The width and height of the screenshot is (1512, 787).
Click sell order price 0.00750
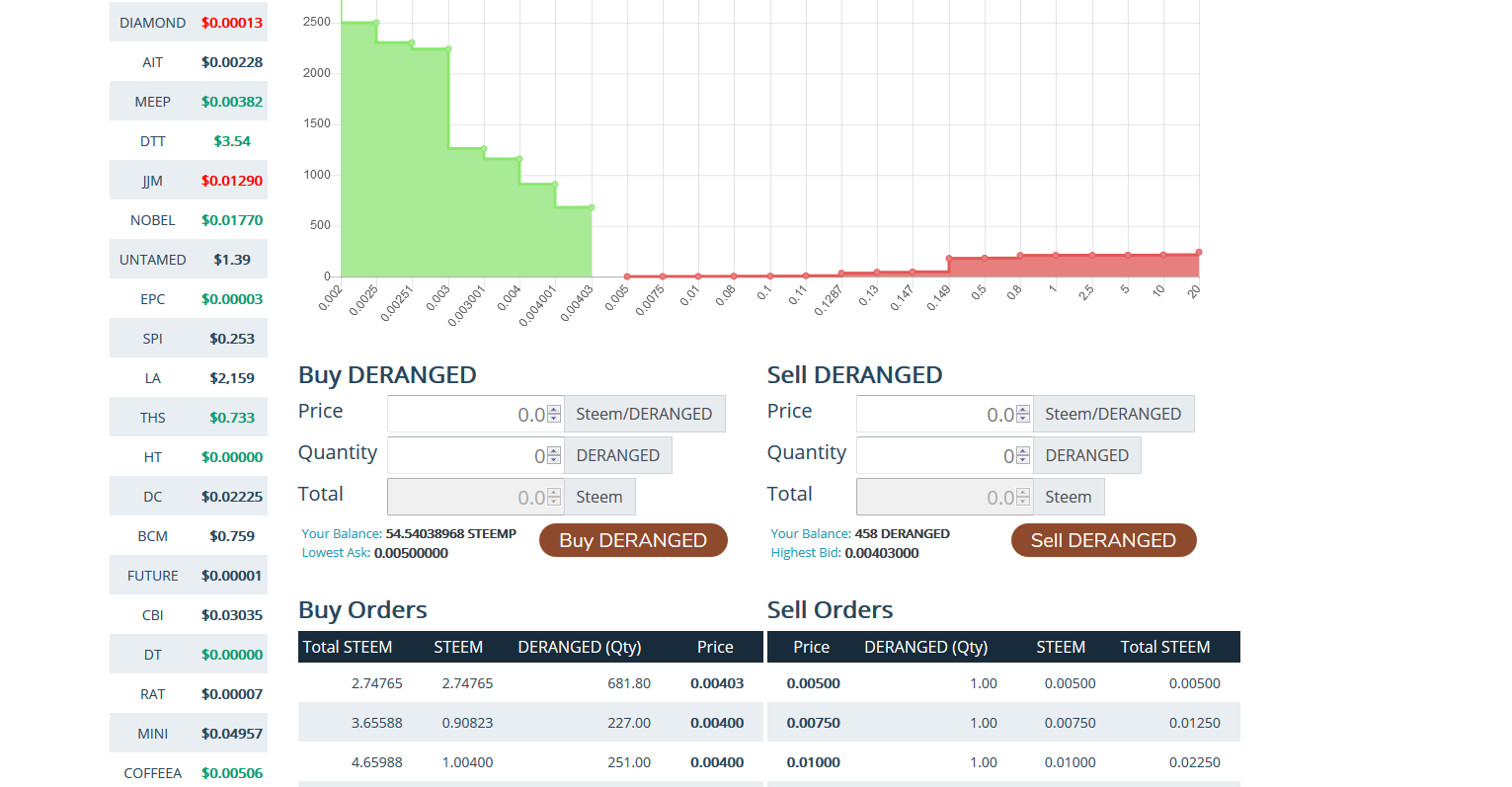814,723
